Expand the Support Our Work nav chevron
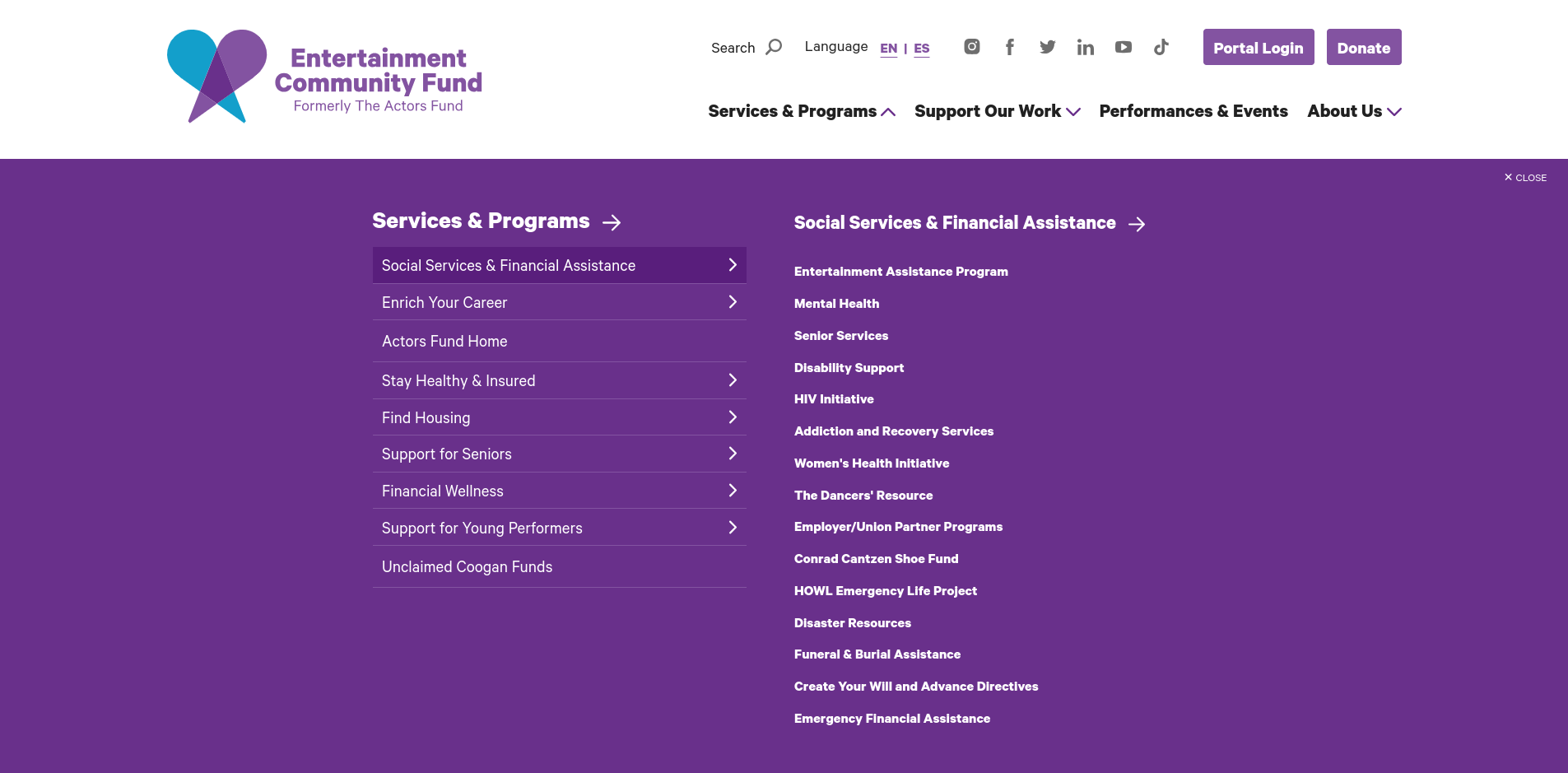This screenshot has height=773, width=1568. [1073, 112]
